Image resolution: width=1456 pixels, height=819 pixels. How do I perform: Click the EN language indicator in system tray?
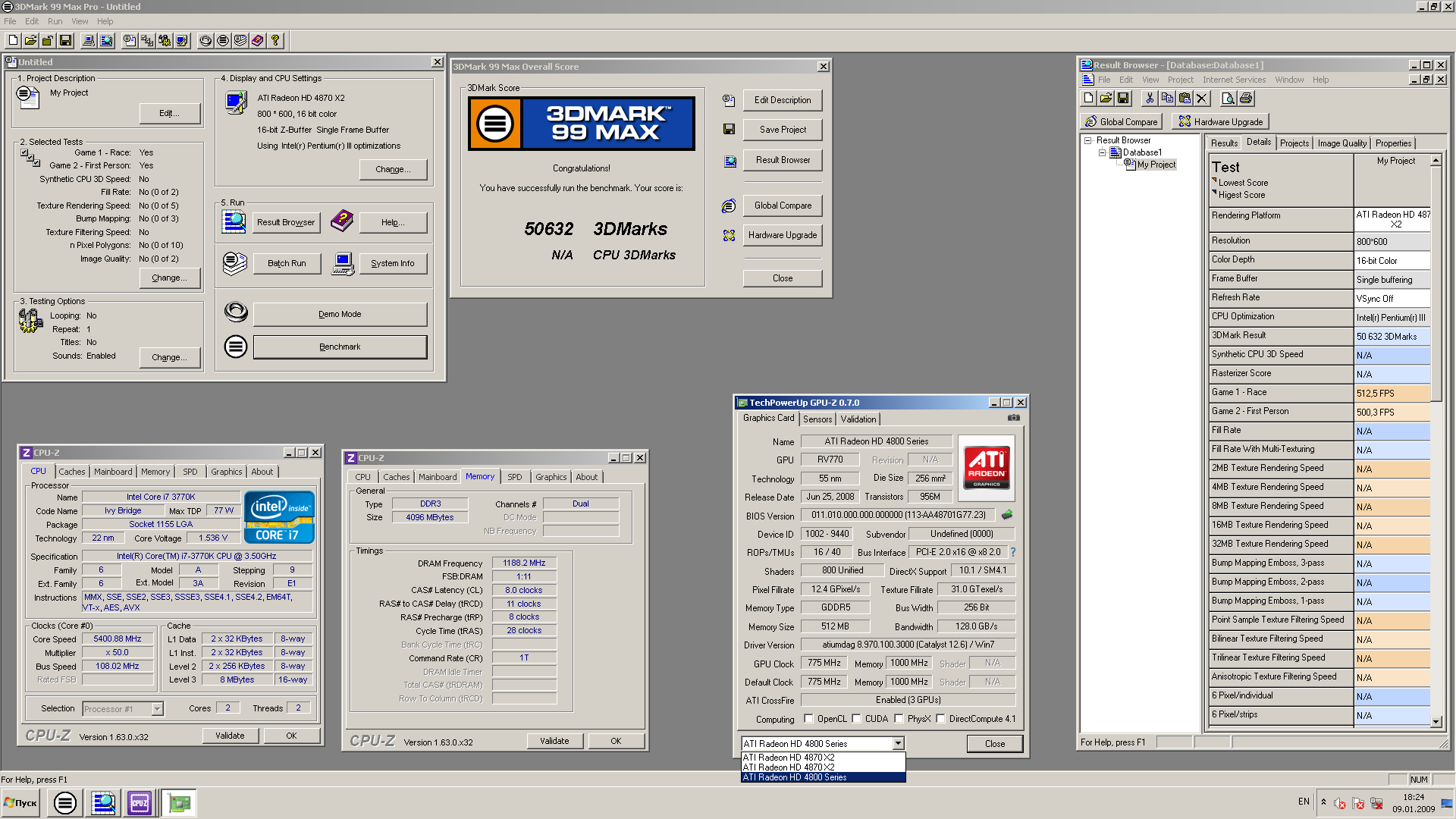tap(1304, 802)
